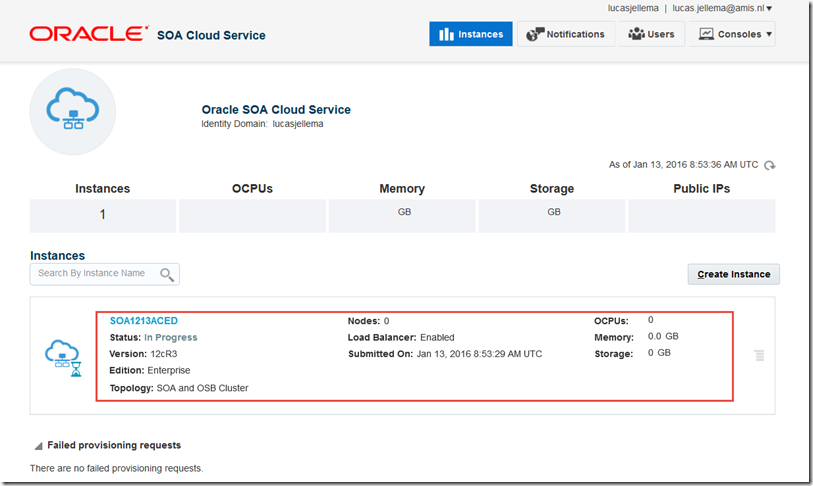Image resolution: width=813 pixels, height=486 pixels.
Task: Click the in-progress instance cloud icon
Action: tap(62, 355)
